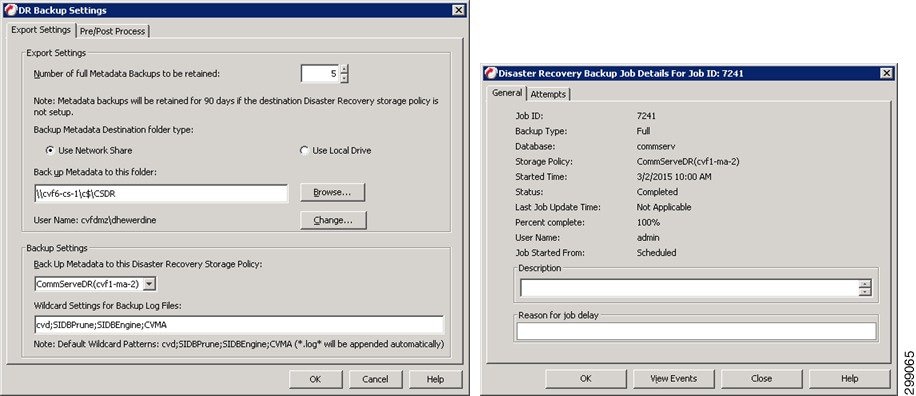Click the Backup Type value Full

click(x=643, y=131)
